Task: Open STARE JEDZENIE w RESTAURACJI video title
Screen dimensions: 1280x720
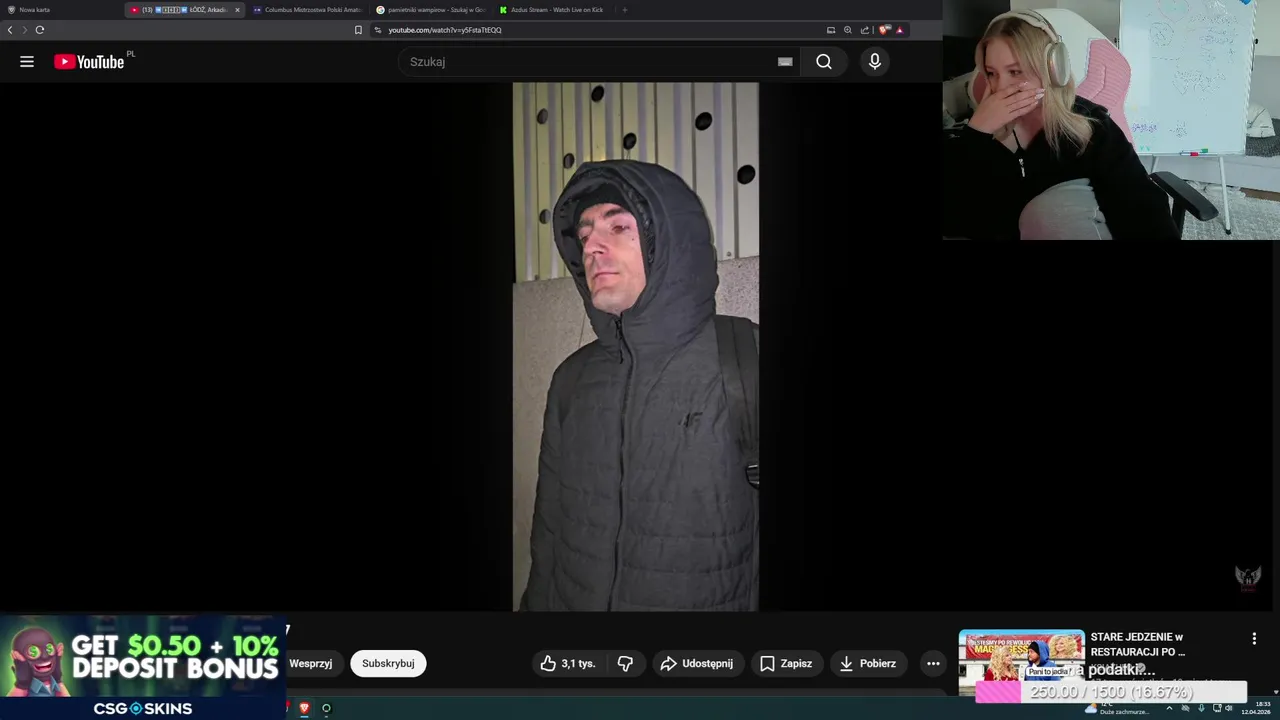Action: coord(1138,644)
